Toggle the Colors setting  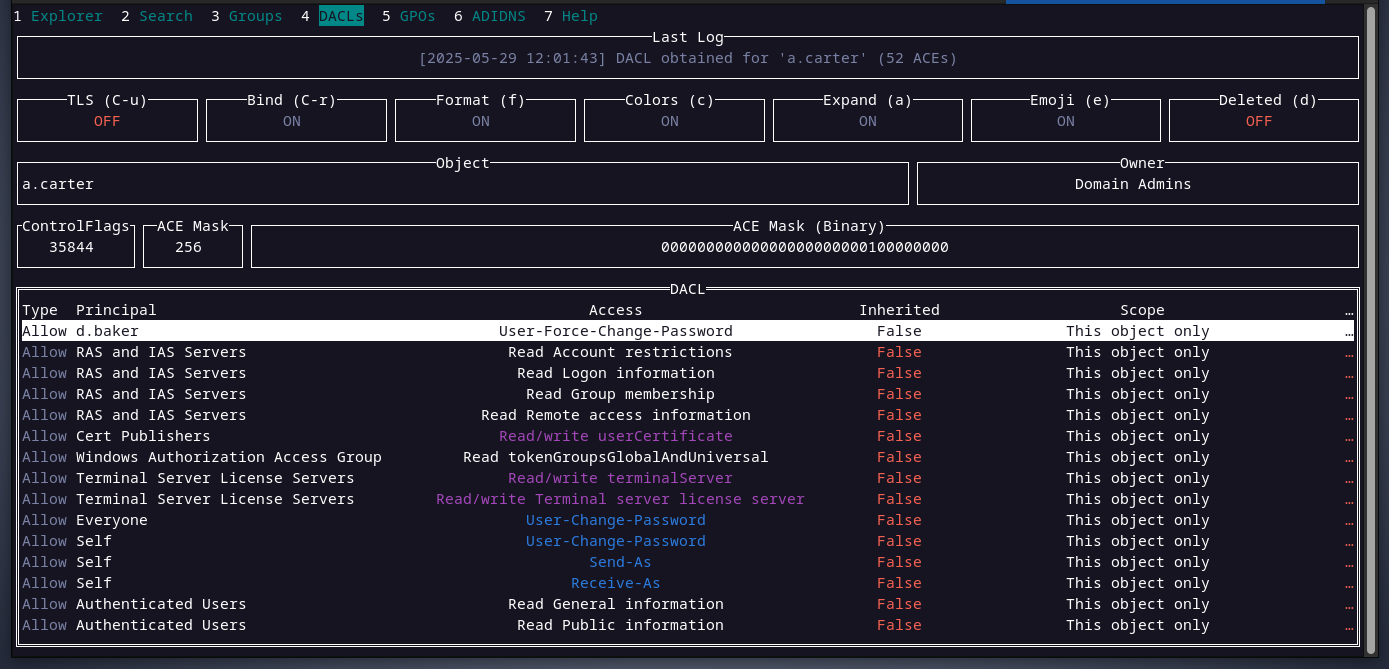(670, 121)
